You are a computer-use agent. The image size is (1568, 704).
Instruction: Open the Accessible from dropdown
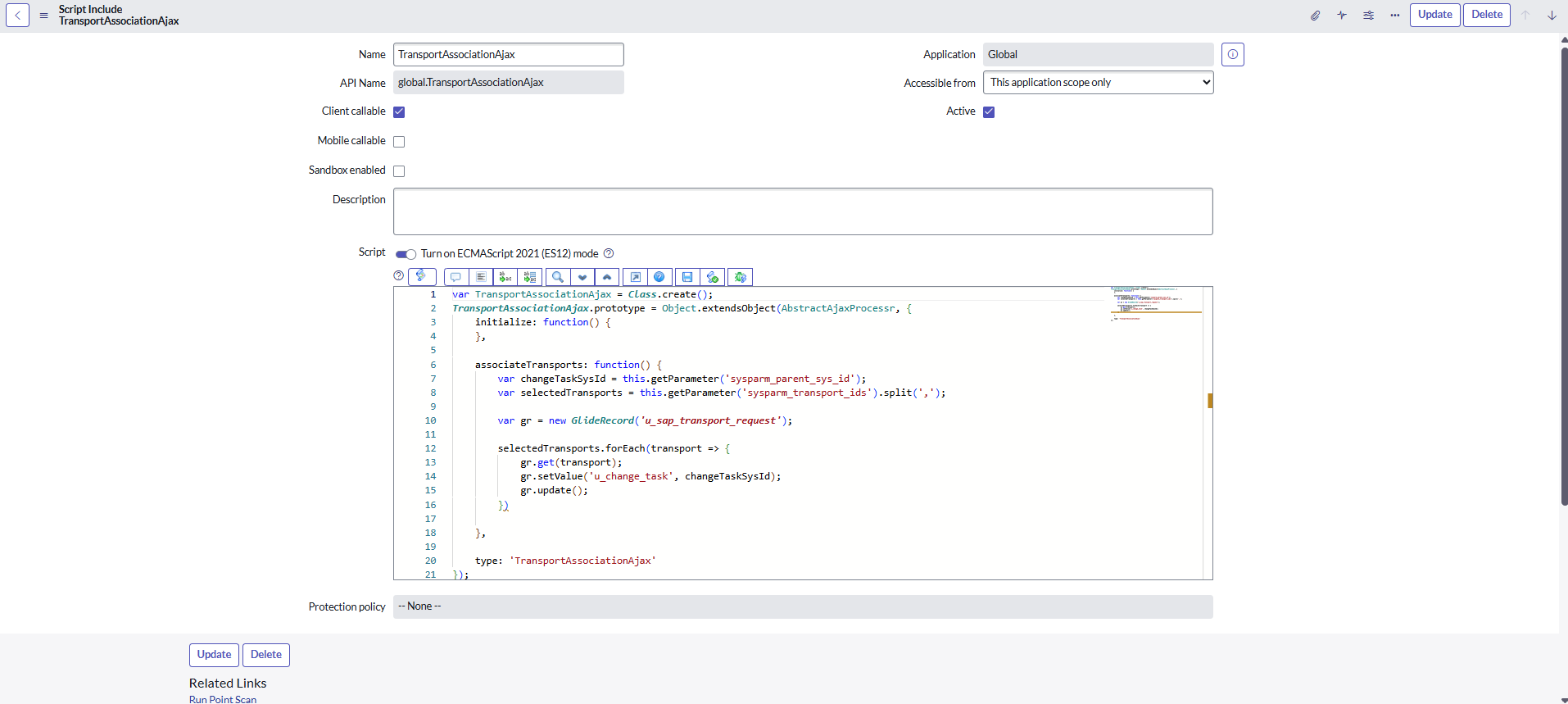(x=1098, y=83)
